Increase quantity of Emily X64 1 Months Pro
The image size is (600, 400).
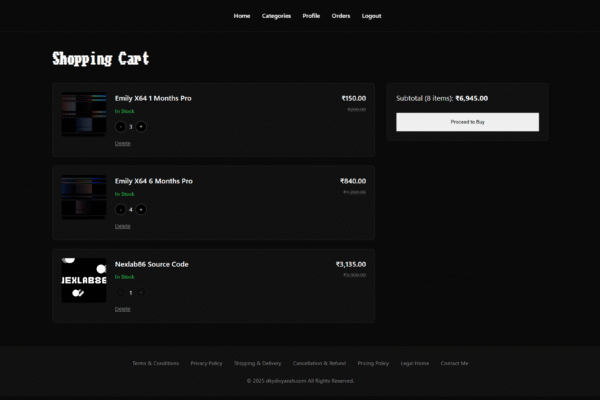coord(141,127)
